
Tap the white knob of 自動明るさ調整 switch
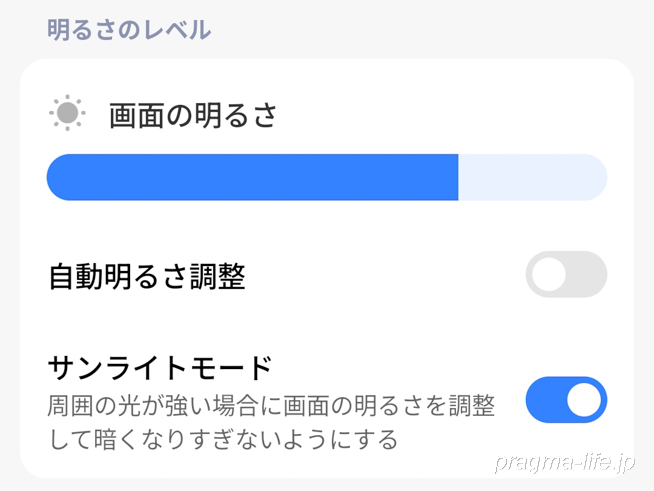(x=549, y=275)
